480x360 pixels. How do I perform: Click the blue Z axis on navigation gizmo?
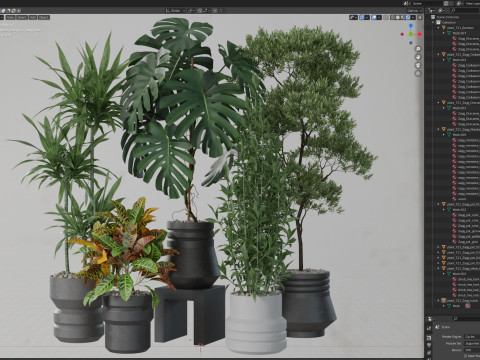411,25
